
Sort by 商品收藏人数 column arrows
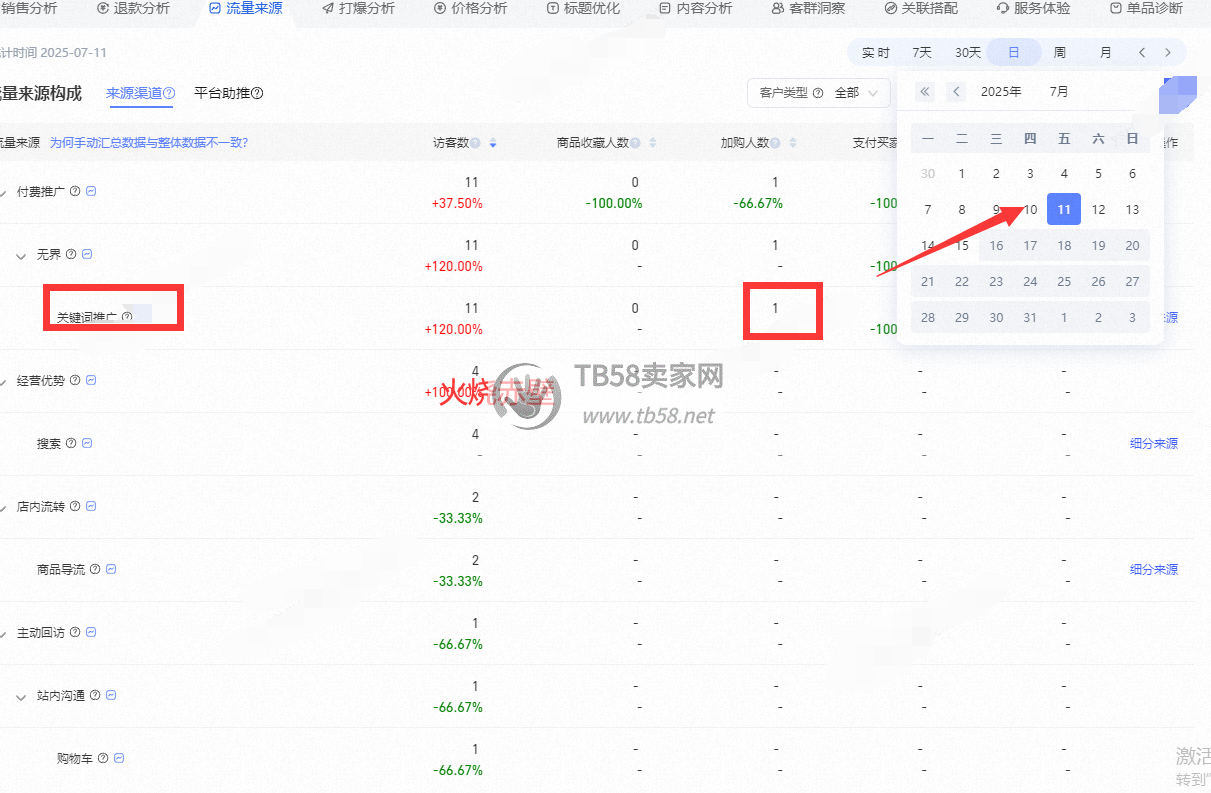pyautogui.click(x=653, y=143)
